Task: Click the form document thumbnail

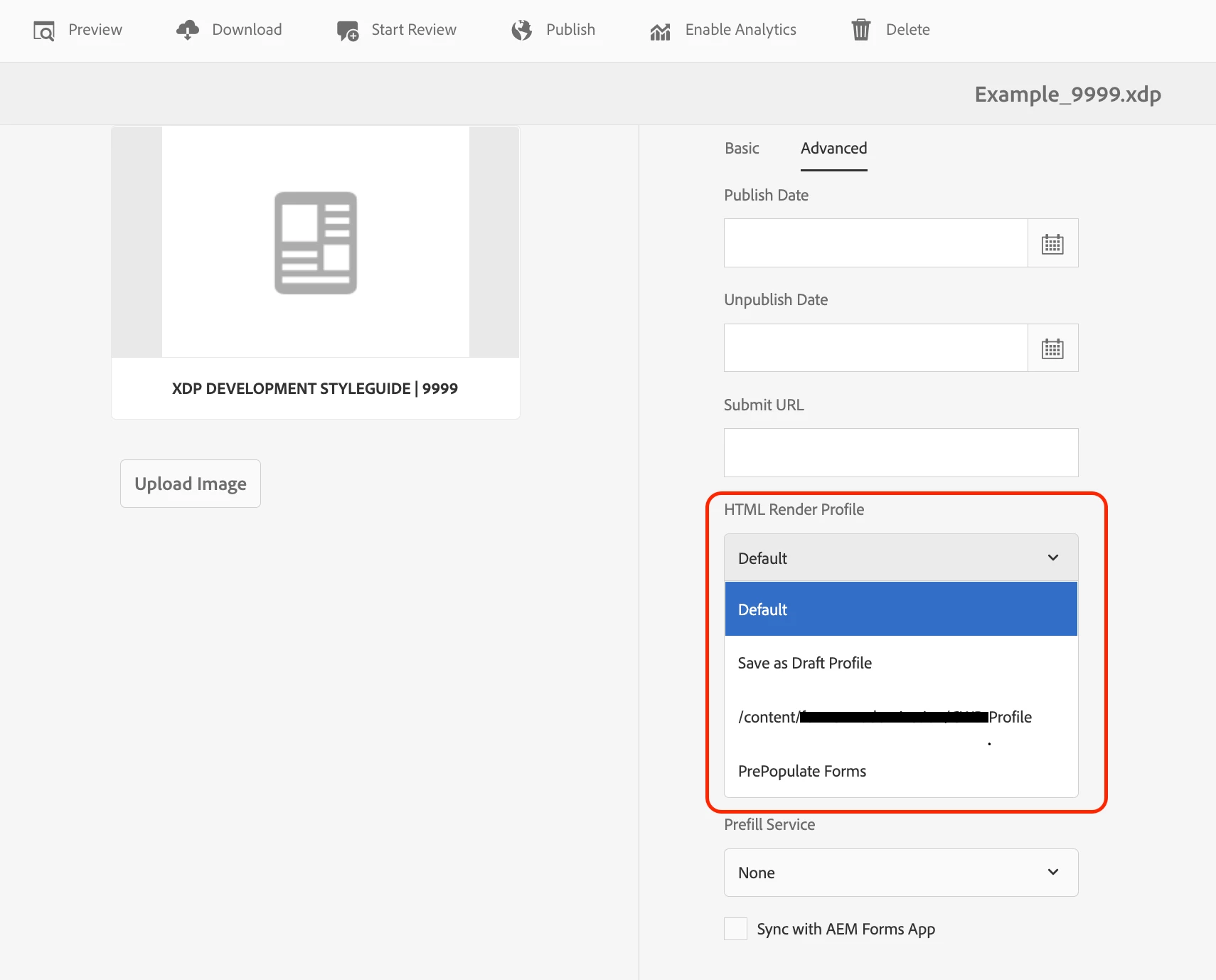Action: [316, 243]
